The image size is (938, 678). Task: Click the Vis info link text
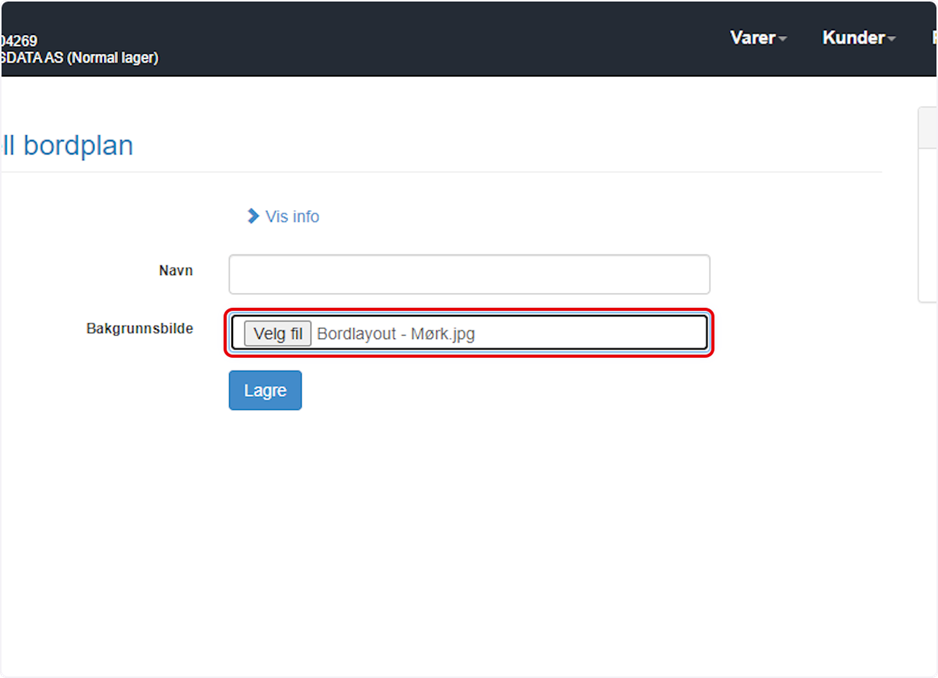click(292, 217)
